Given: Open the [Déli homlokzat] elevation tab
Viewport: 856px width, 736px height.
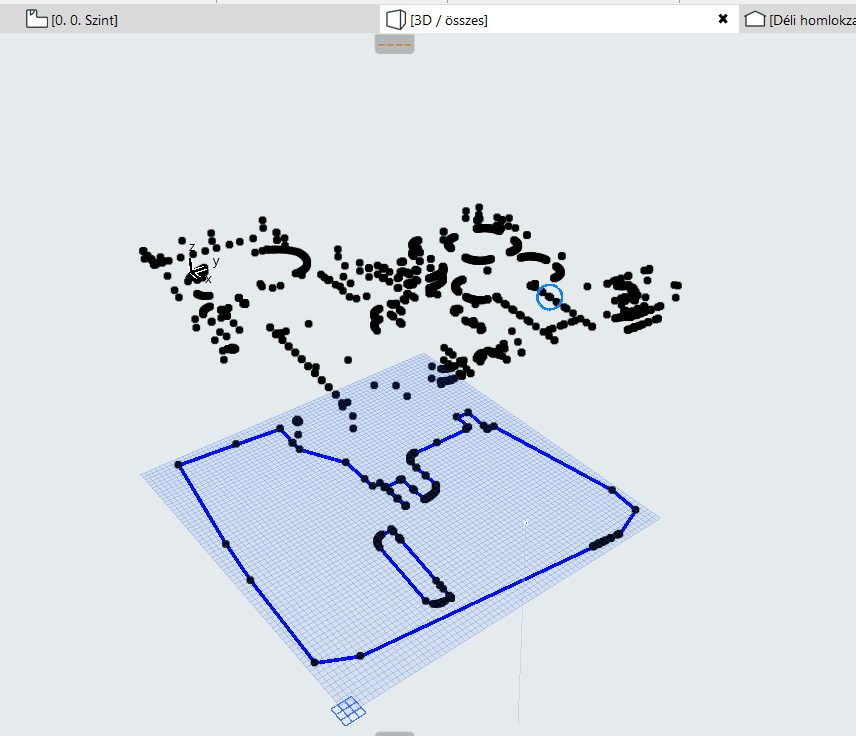Looking at the screenshot, I should click(798, 20).
